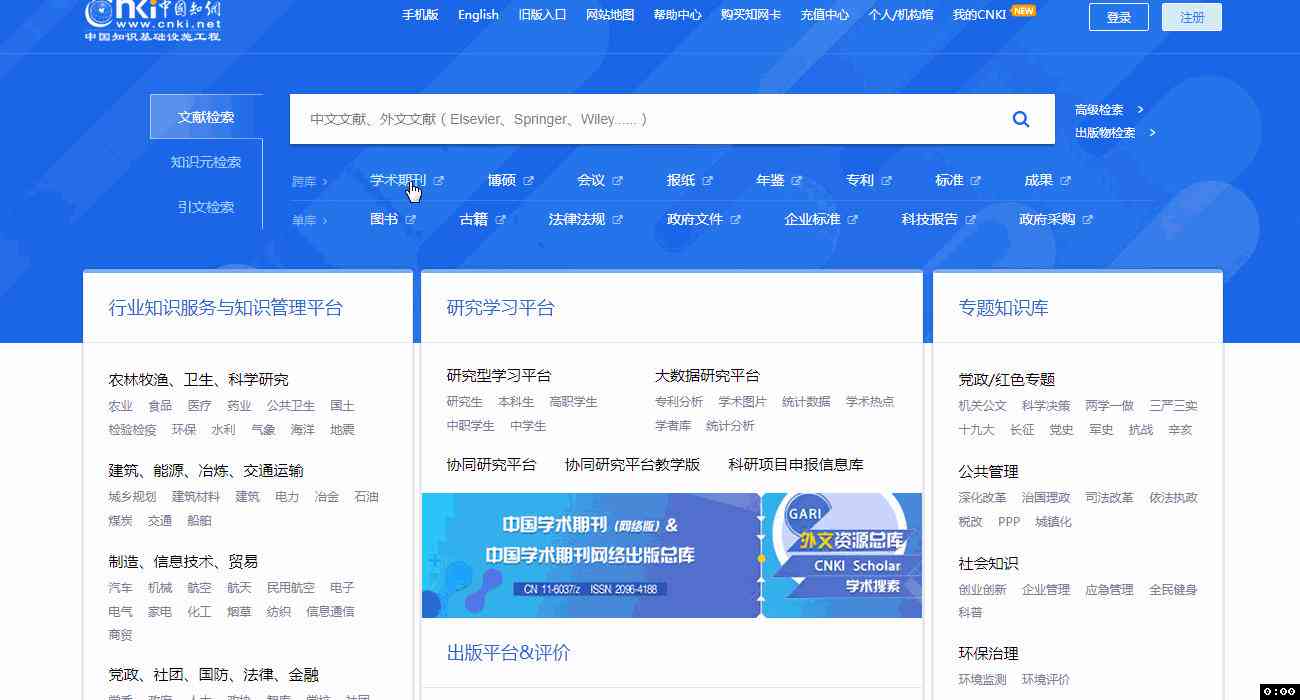
Task: Open 中国学术期刊(网络版) banner
Action: (591, 555)
